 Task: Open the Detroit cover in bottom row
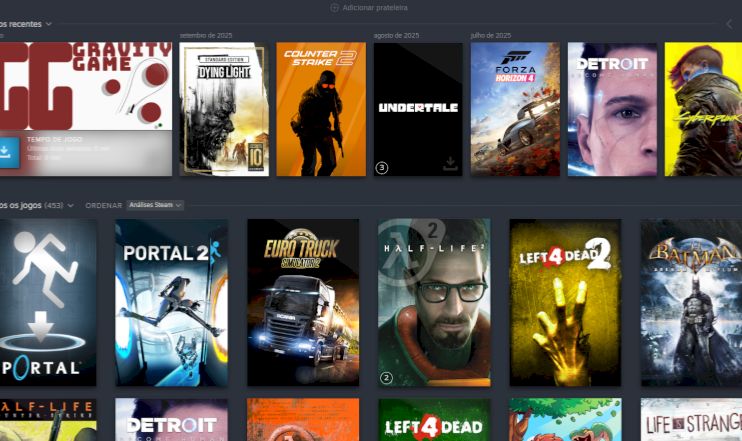(x=171, y=420)
